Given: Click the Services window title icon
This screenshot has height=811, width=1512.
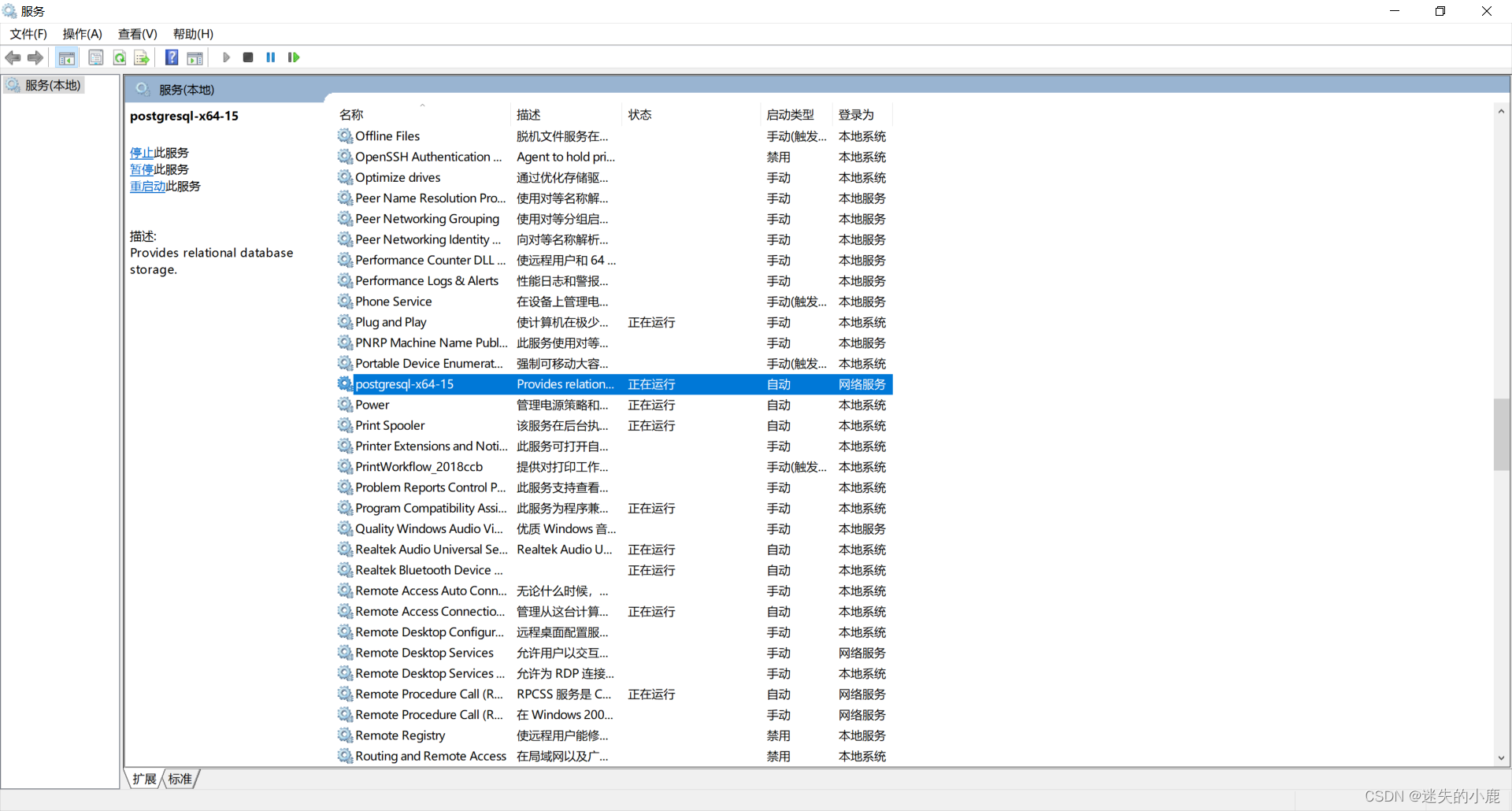Looking at the screenshot, I should [9, 11].
